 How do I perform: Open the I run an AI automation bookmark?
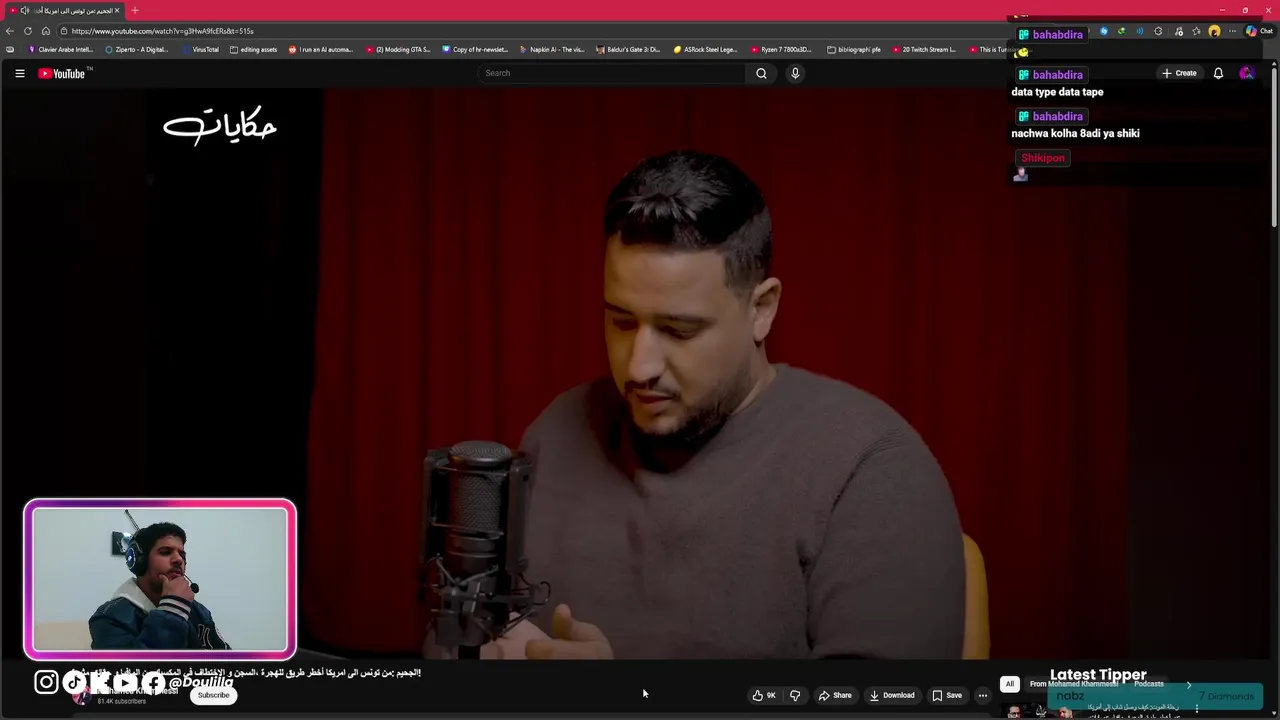[321, 49]
